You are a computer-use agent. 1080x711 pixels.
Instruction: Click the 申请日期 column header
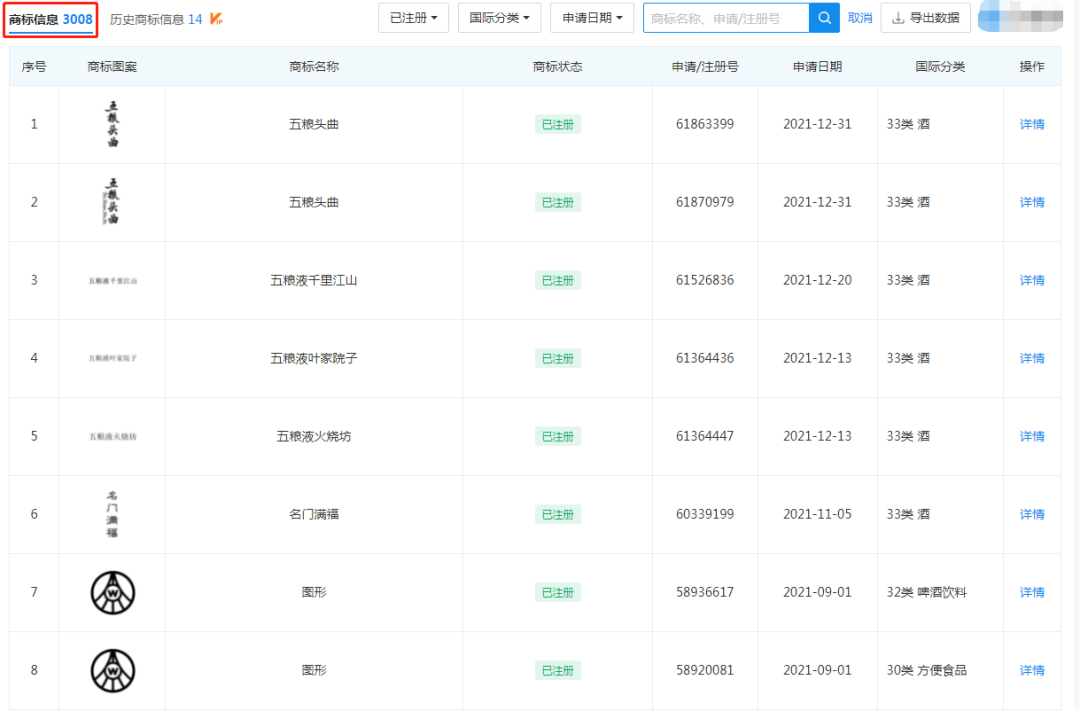[817, 67]
